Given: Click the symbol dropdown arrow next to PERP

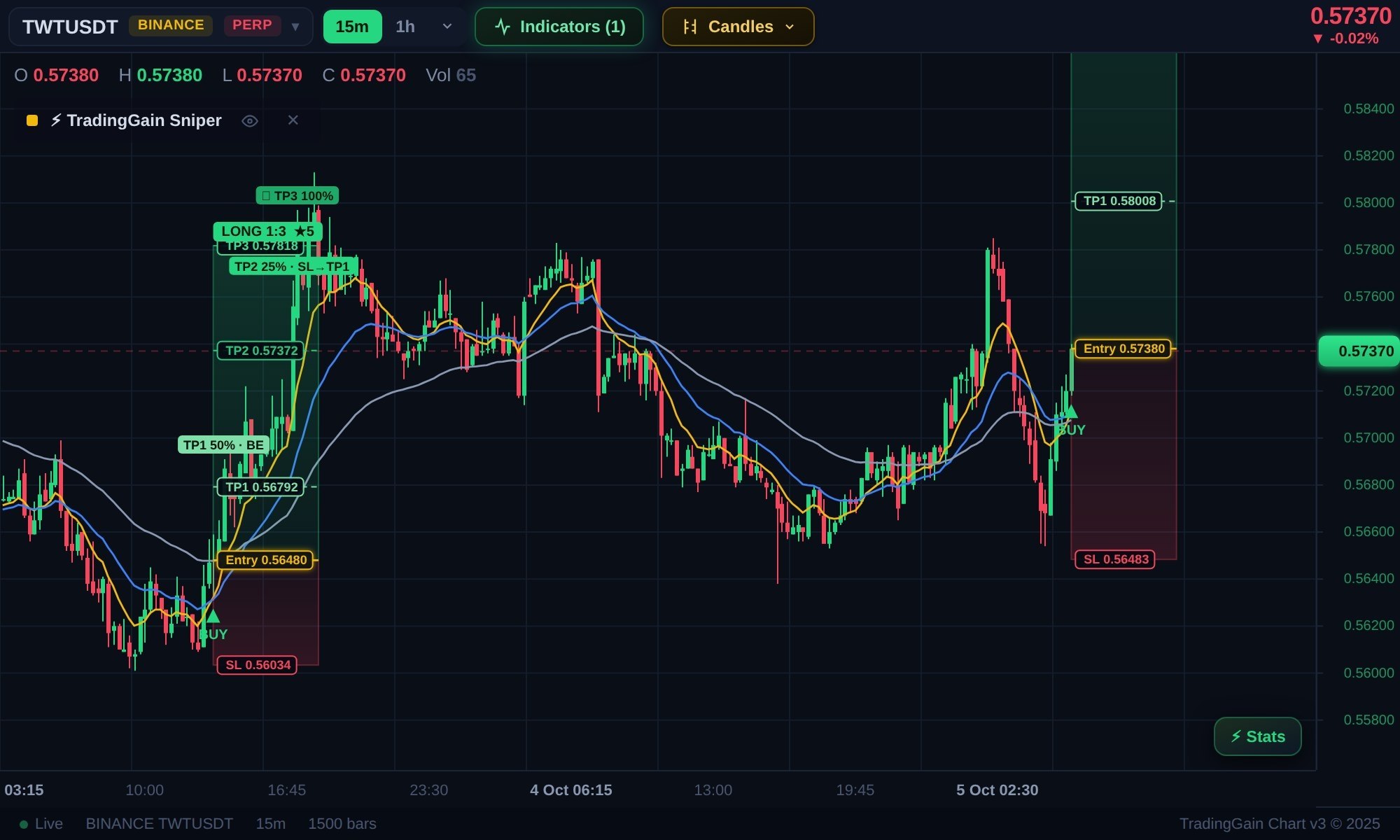Looking at the screenshot, I should tap(295, 27).
